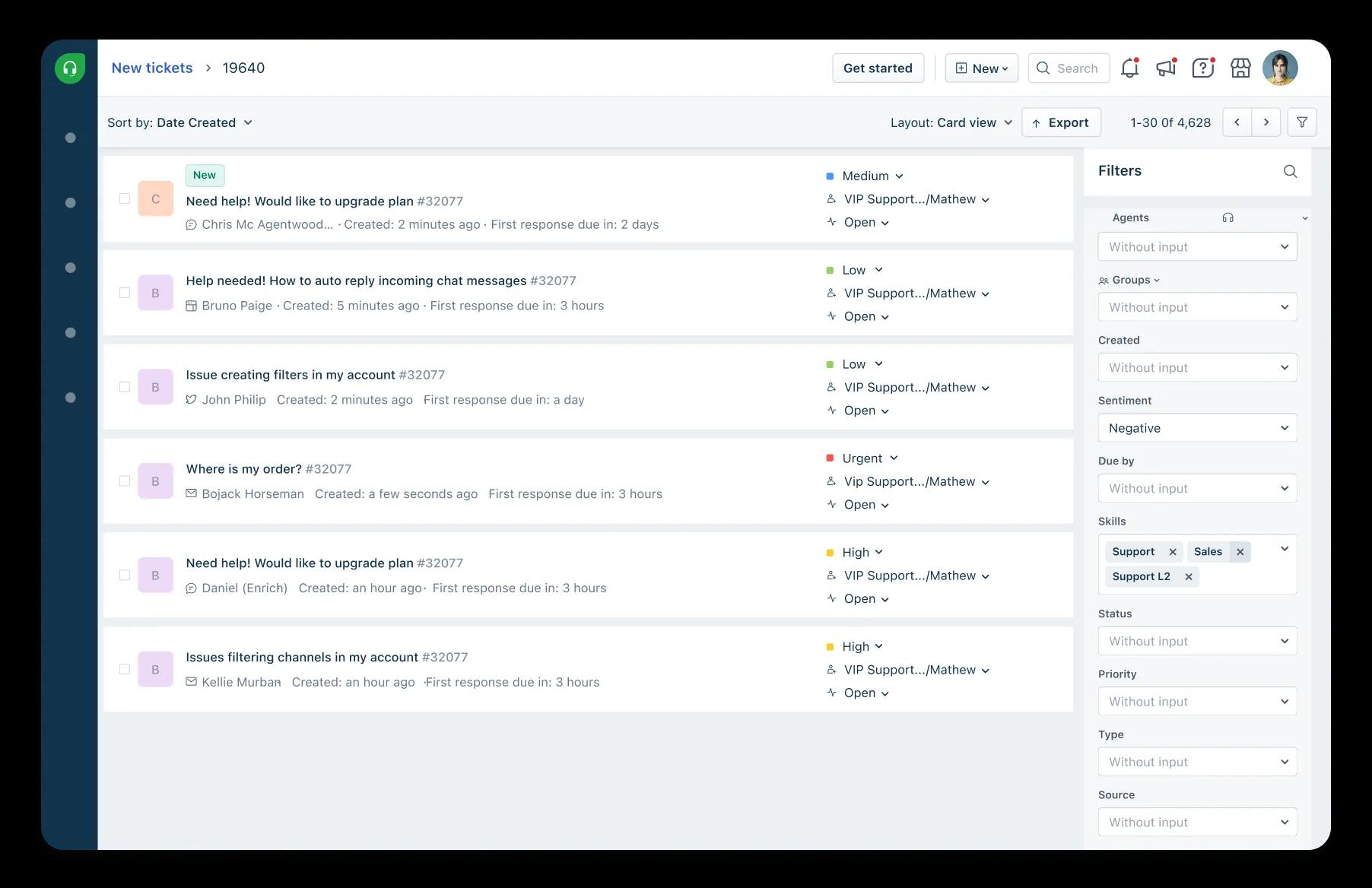Expand the Groups label chevron

(1157, 281)
